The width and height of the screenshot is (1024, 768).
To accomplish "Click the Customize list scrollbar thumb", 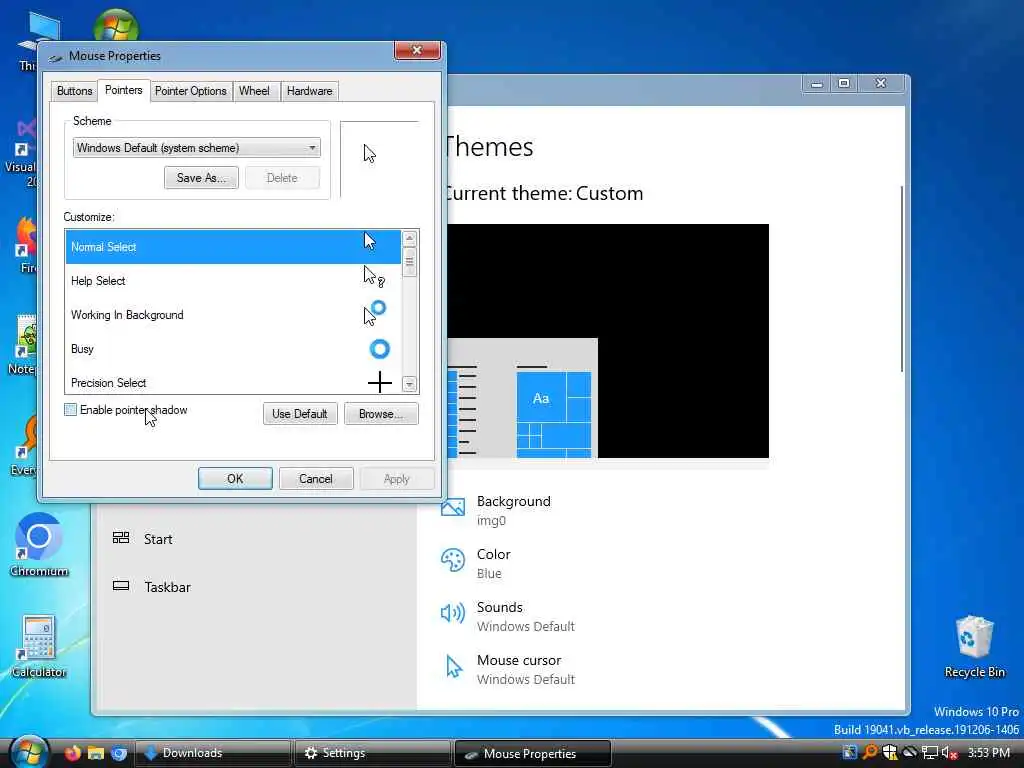I will coord(409,263).
